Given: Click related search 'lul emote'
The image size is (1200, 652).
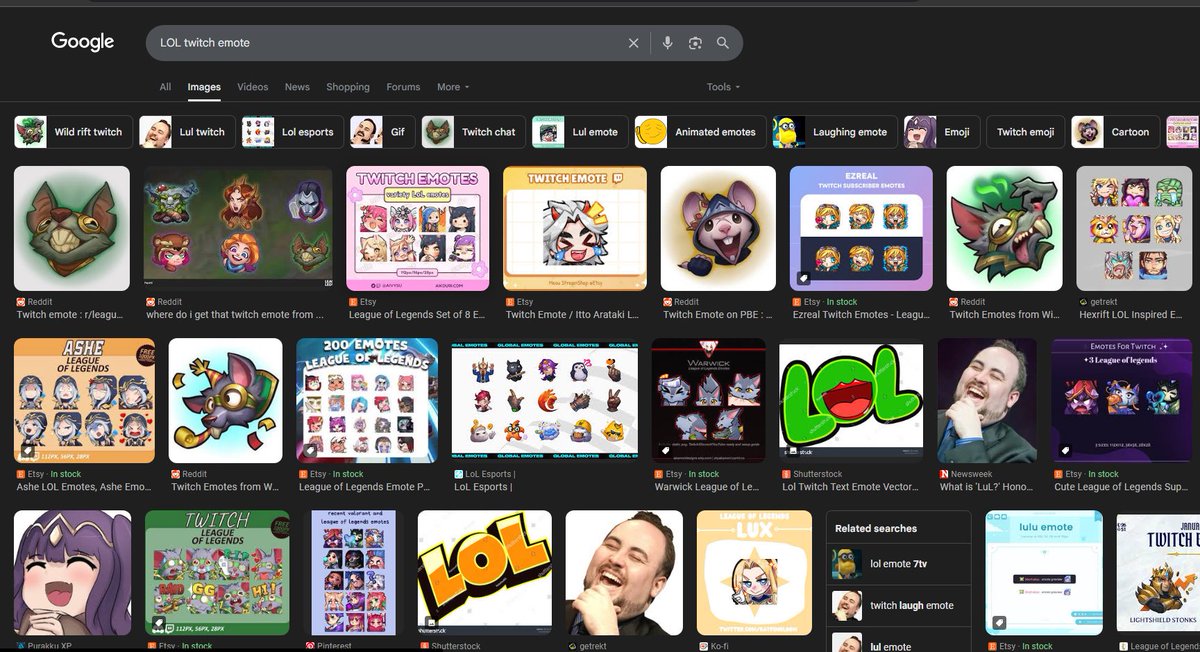Looking at the screenshot, I should [x=898, y=642].
